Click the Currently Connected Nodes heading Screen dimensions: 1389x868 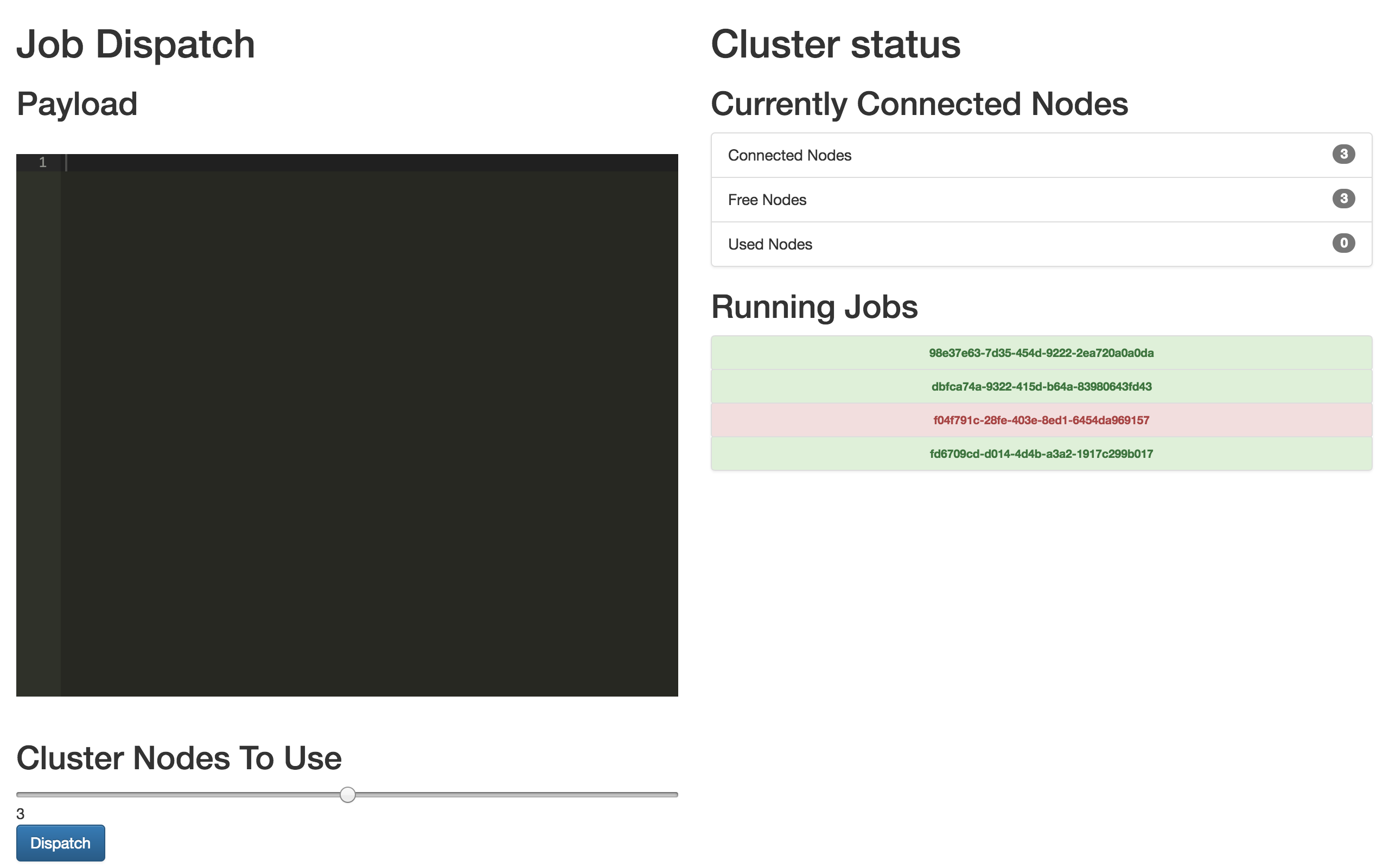coord(919,104)
